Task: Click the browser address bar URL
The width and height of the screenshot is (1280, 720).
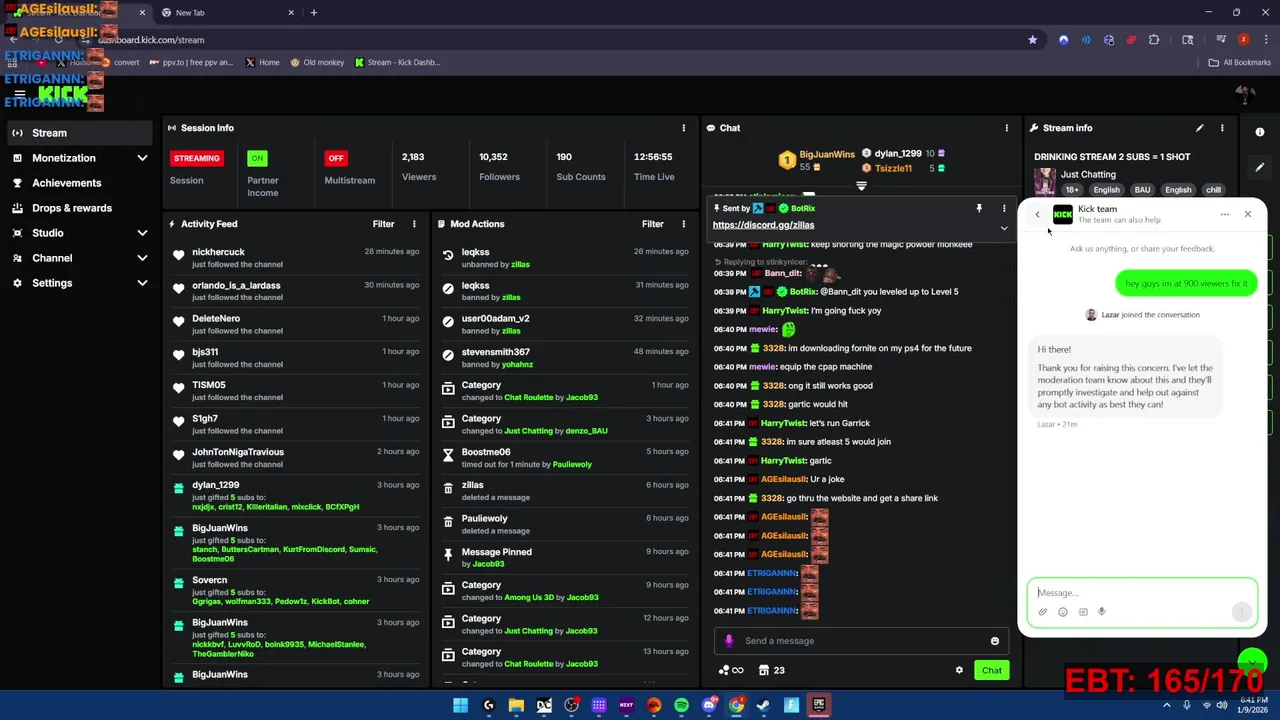Action: click(x=154, y=40)
